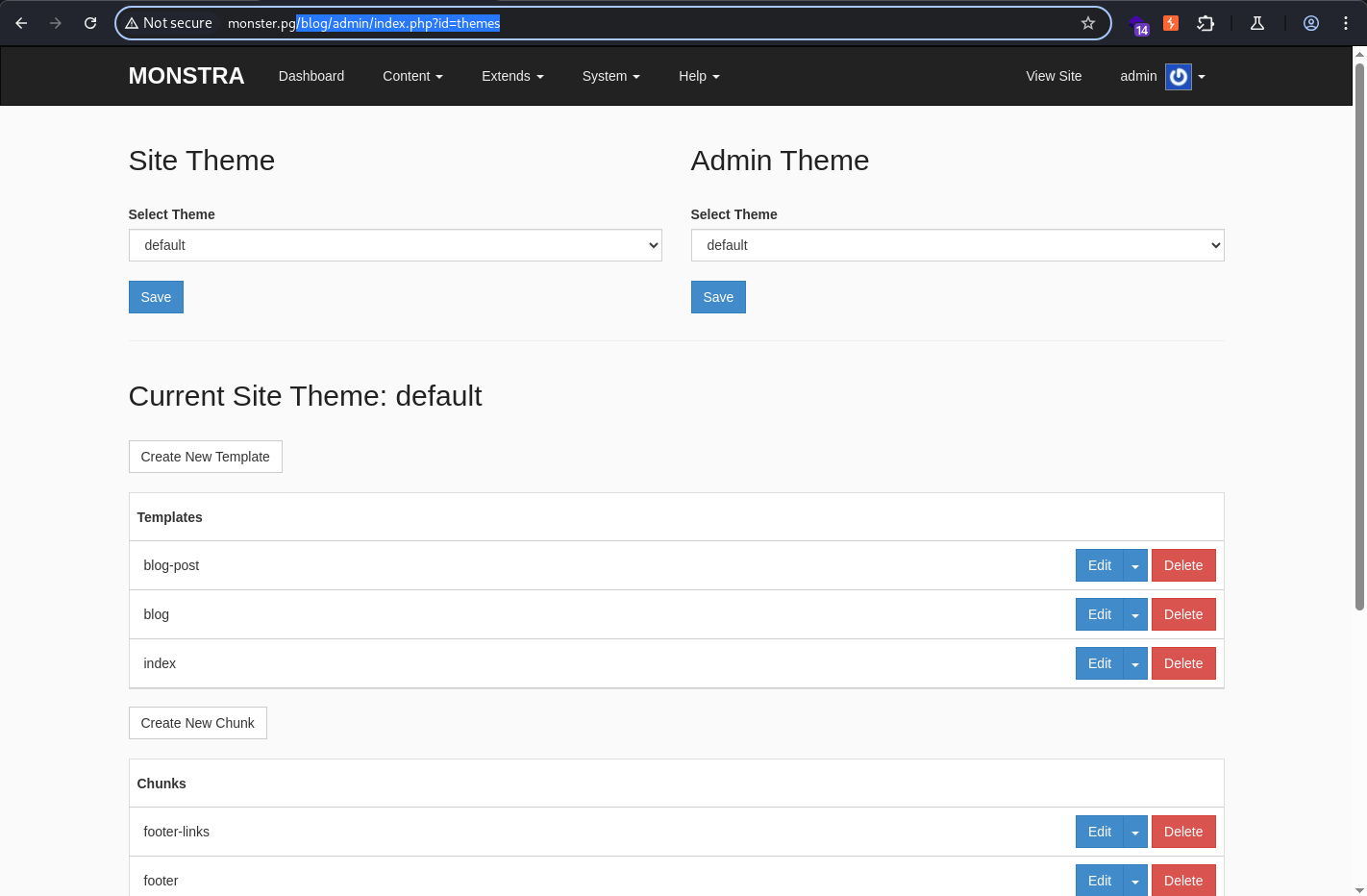This screenshot has height=896, width=1367.
Task: Open Site Theme select dropdown
Action: (x=395, y=245)
